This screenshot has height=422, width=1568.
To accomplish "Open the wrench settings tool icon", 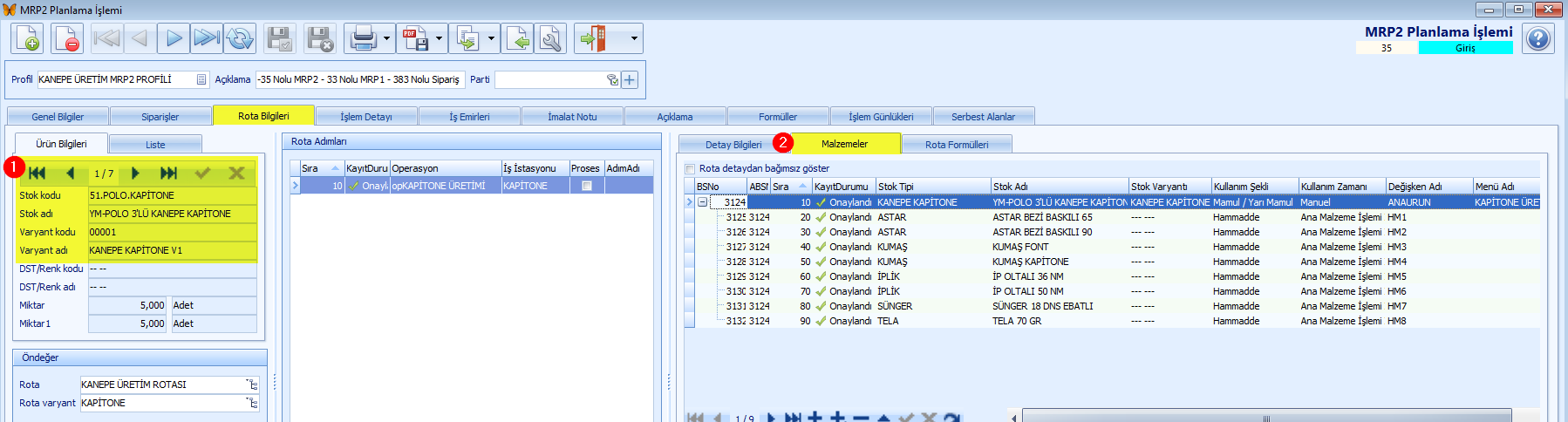I will (551, 38).
